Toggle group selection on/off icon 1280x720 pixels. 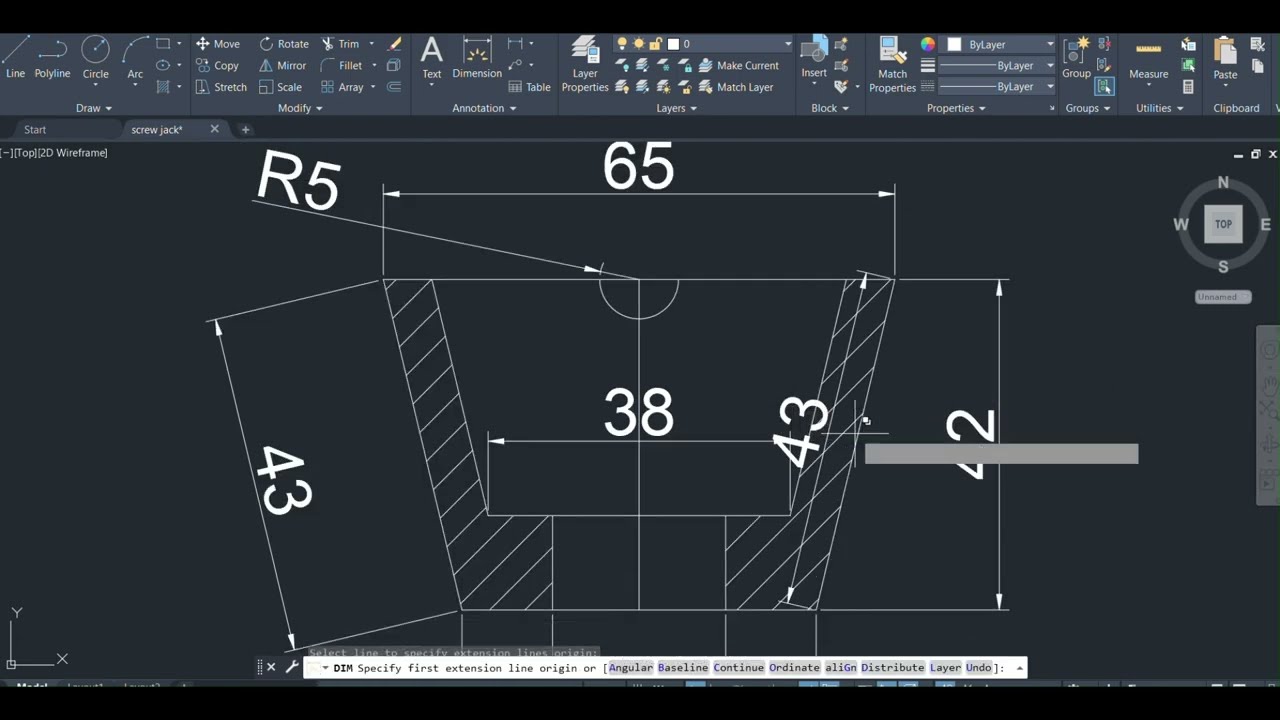pos(1104,87)
